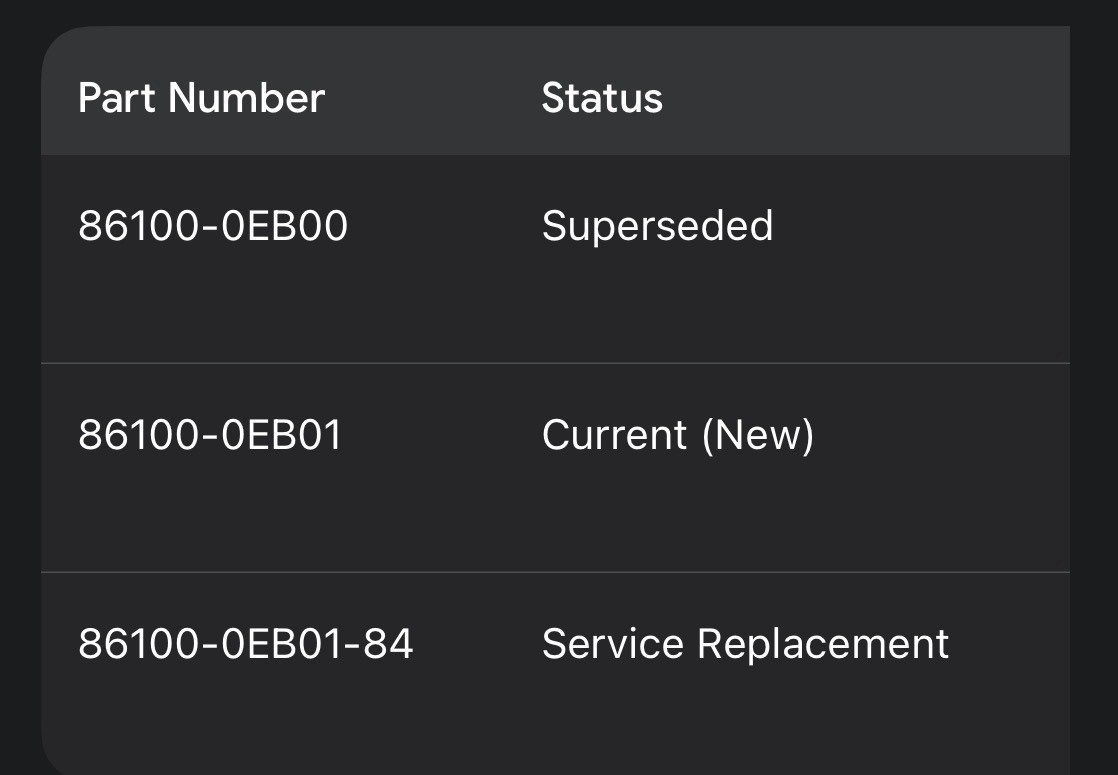Click the divider line above the Service Replacement row
Screen dimensions: 1118x775
pos(555,572)
